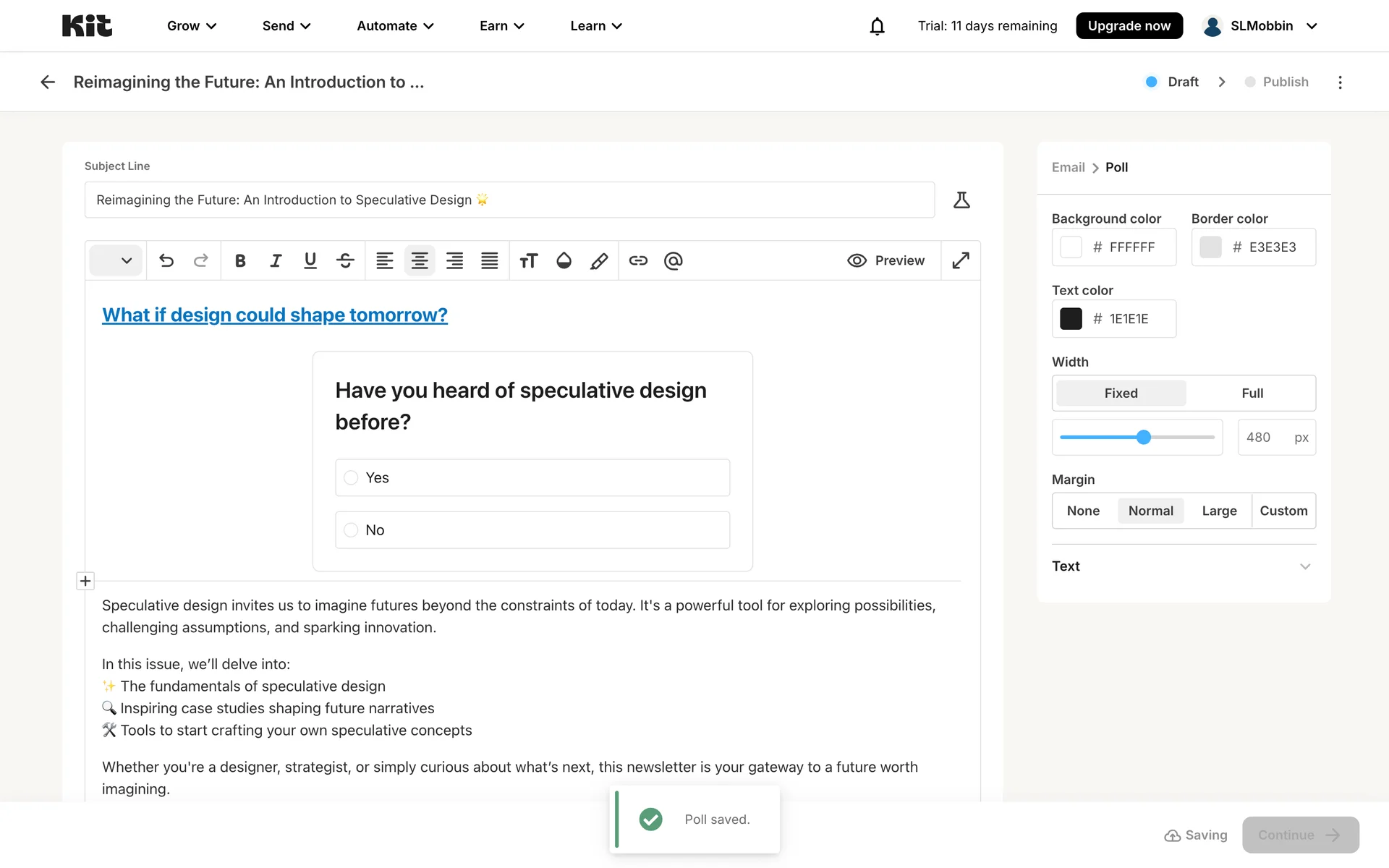The width and height of the screenshot is (1389, 868).
Task: Open the highlighter pen tool
Action: [599, 260]
